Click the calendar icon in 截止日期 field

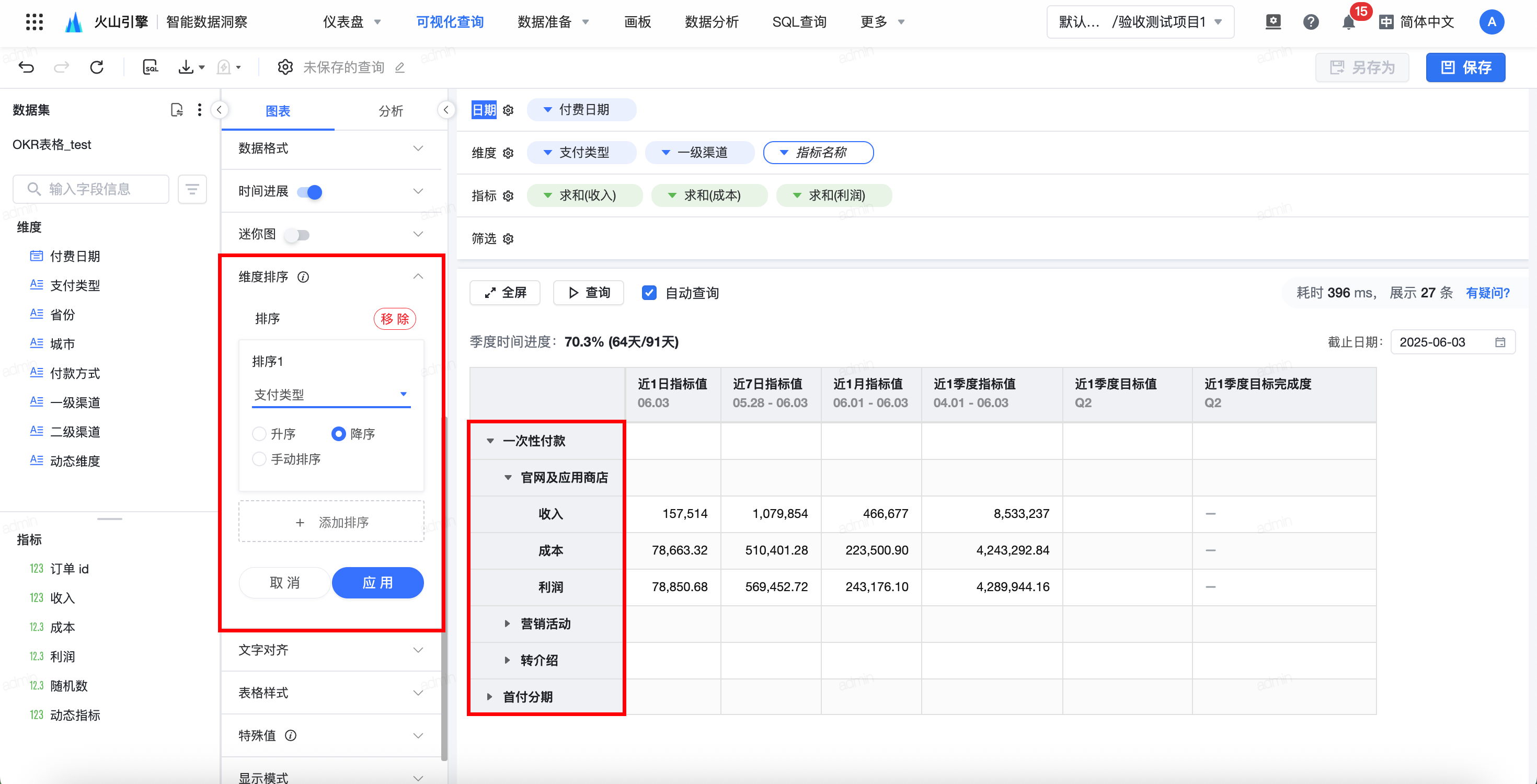pyautogui.click(x=1500, y=342)
